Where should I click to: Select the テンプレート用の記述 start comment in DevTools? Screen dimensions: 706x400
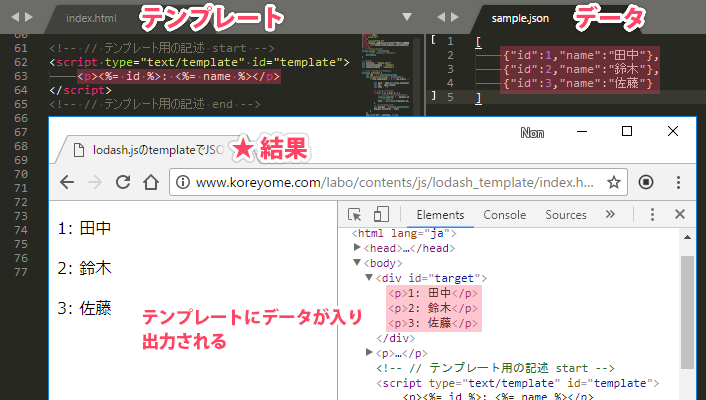495,368
